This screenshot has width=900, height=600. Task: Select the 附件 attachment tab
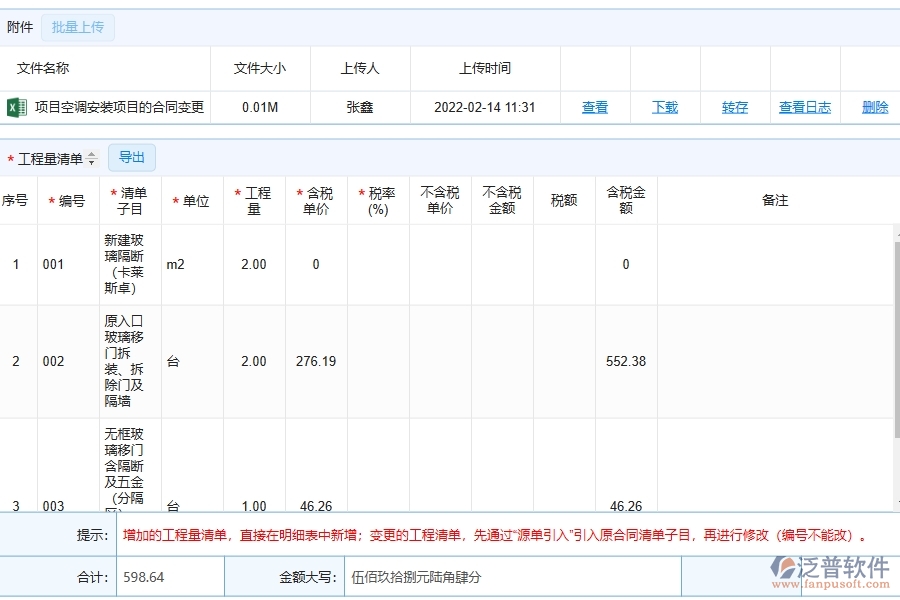(x=21, y=27)
